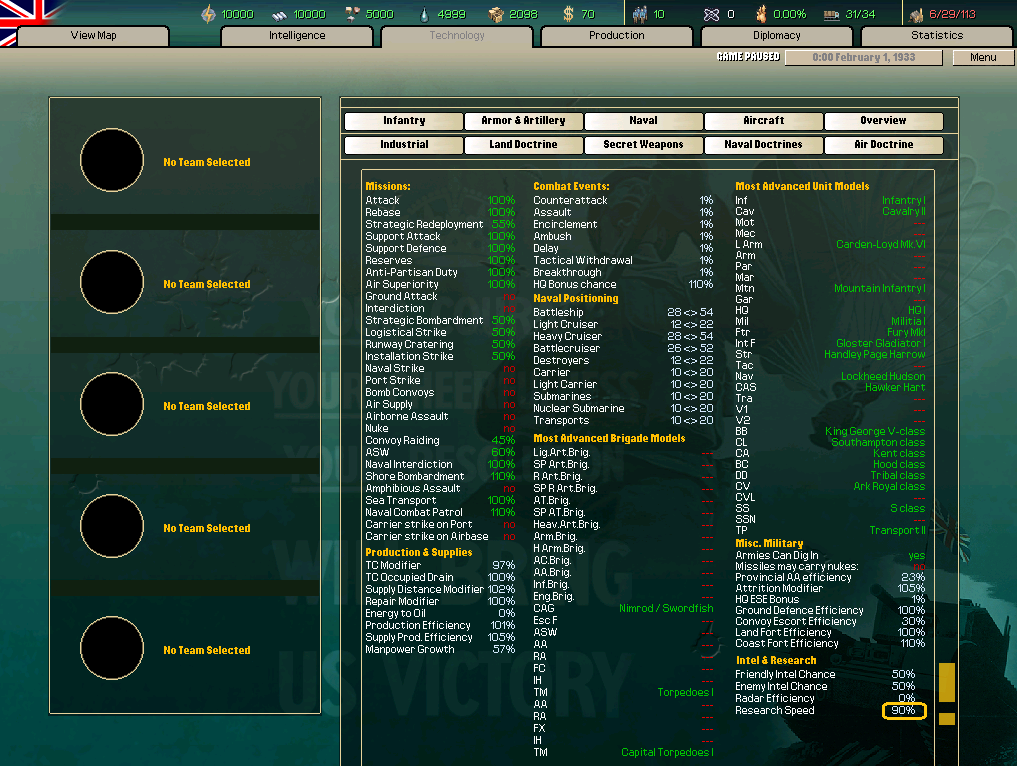The height and width of the screenshot is (766, 1017).
Task: Select the Land Doctrine category
Action: [523, 145]
